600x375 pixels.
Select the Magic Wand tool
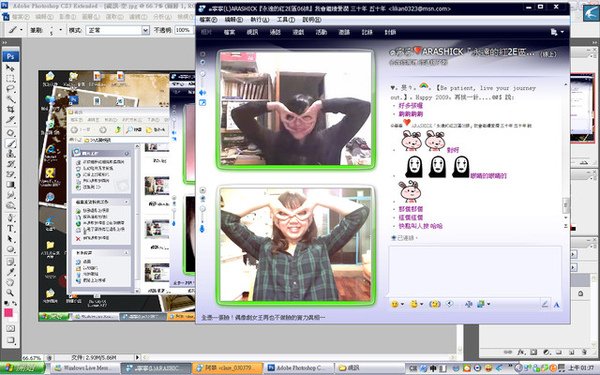(10, 99)
